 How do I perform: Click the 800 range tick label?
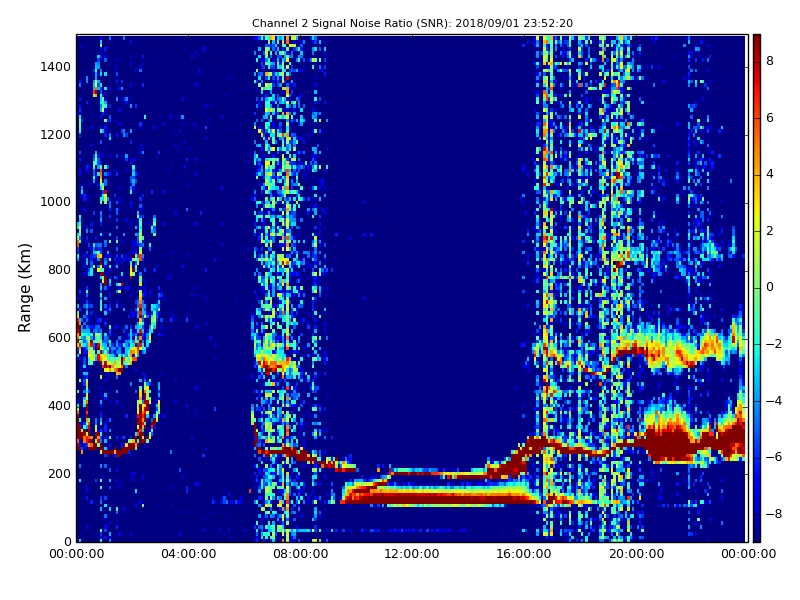[59, 270]
